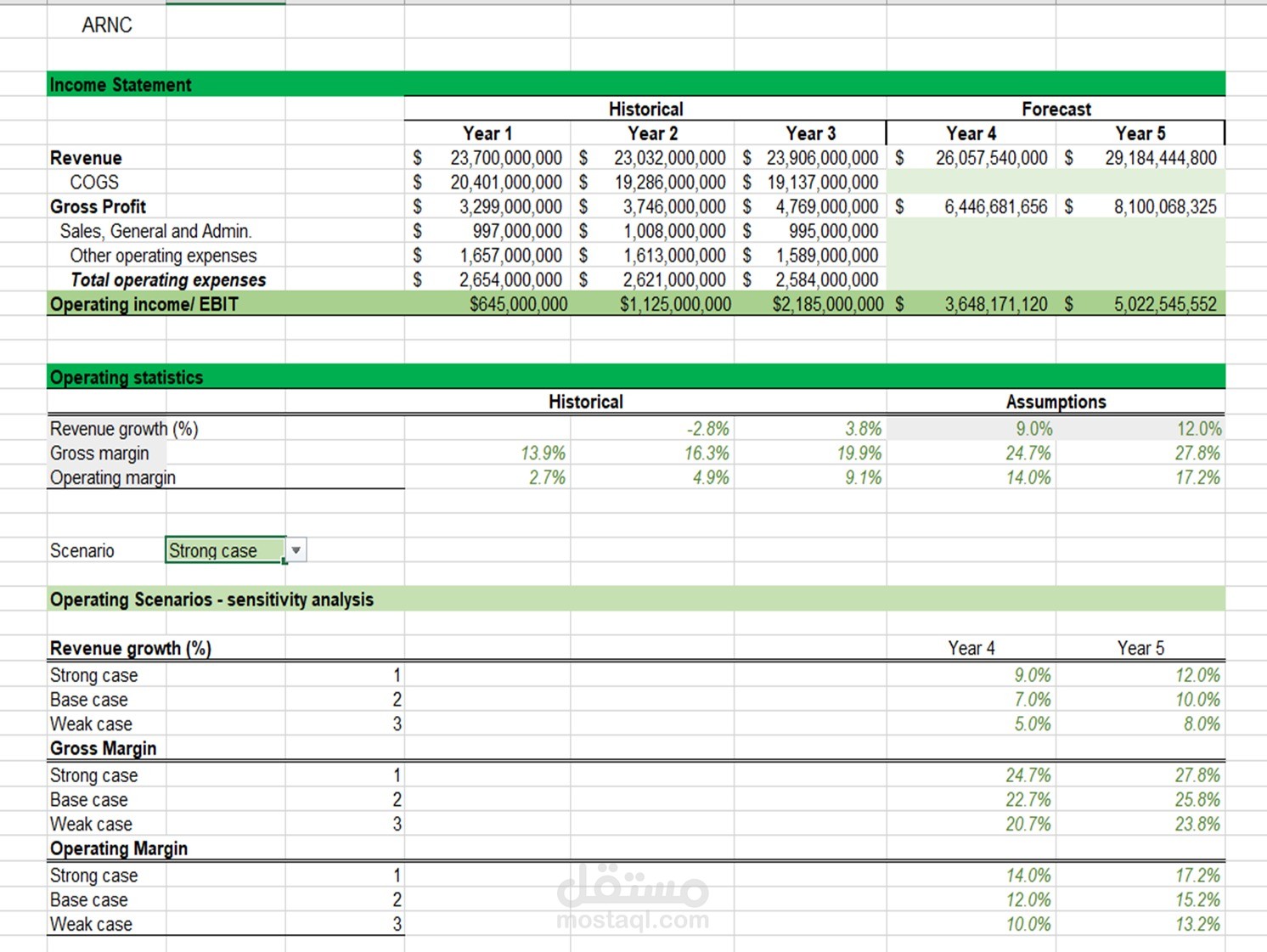Click Base case revenue growth 10.0%
Screen dimensions: 1267x952
click(1197, 700)
